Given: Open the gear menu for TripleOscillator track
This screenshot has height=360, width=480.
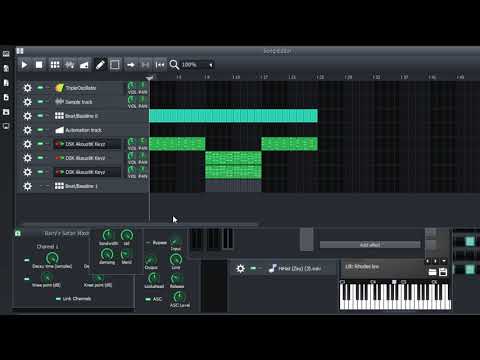Looking at the screenshot, I should tap(27, 88).
